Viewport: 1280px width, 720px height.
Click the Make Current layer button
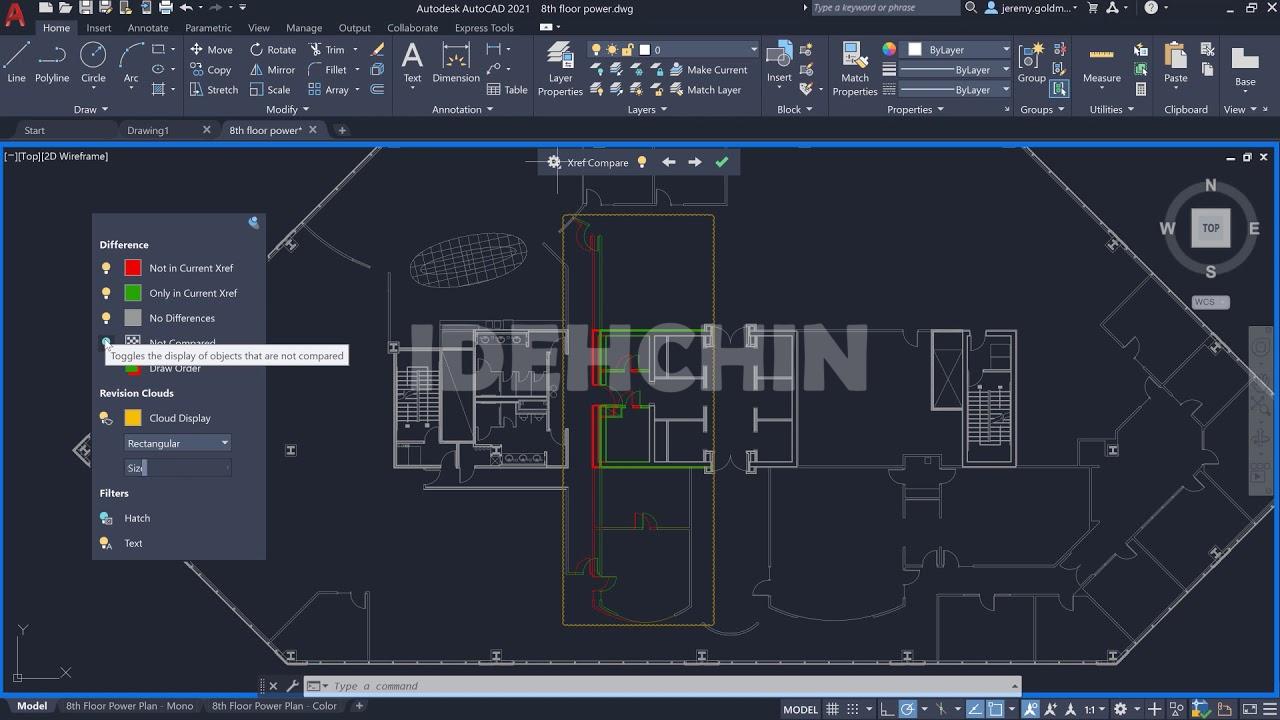(x=708, y=70)
